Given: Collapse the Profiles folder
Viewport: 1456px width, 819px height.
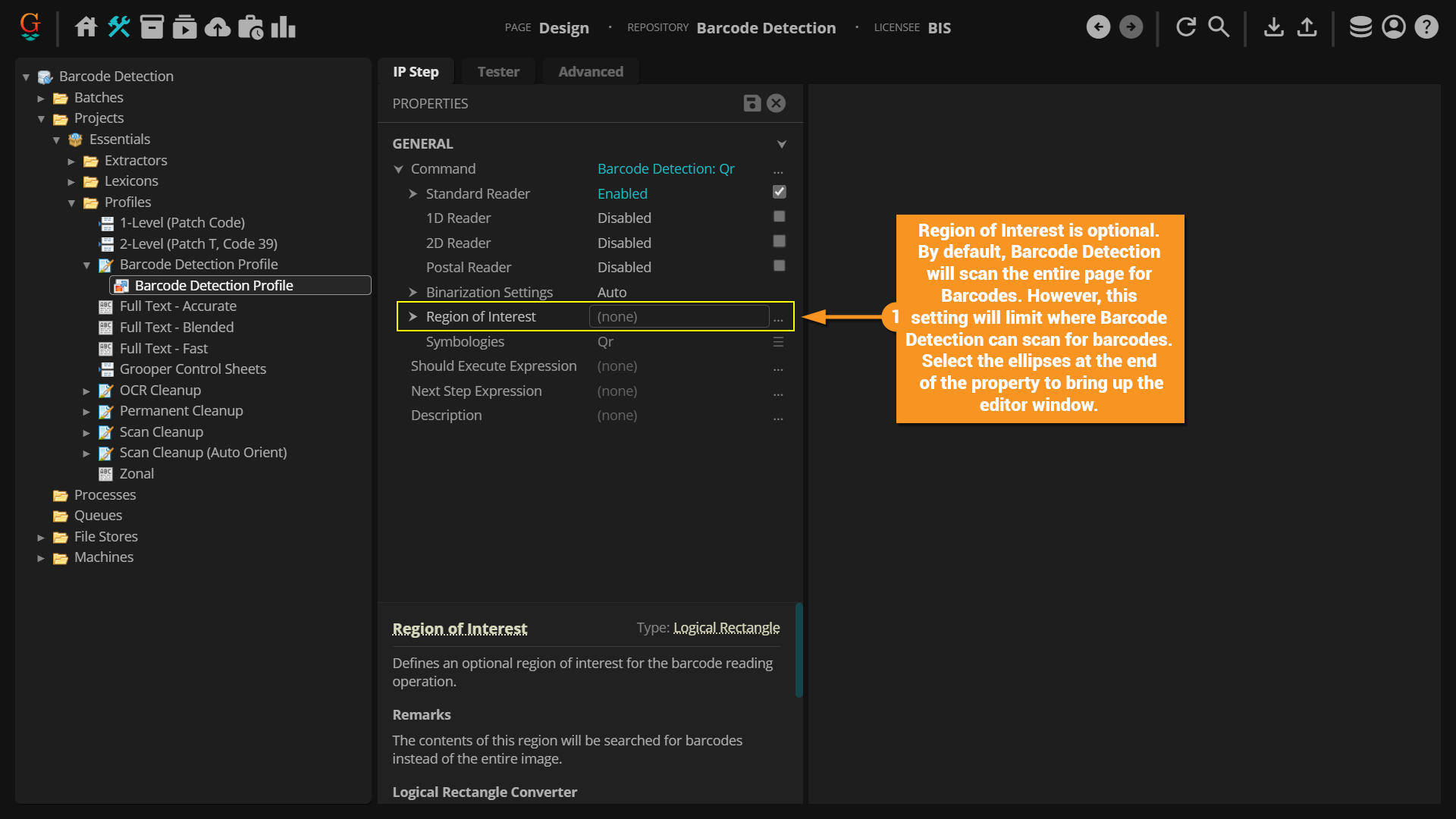Looking at the screenshot, I should pyautogui.click(x=71, y=203).
